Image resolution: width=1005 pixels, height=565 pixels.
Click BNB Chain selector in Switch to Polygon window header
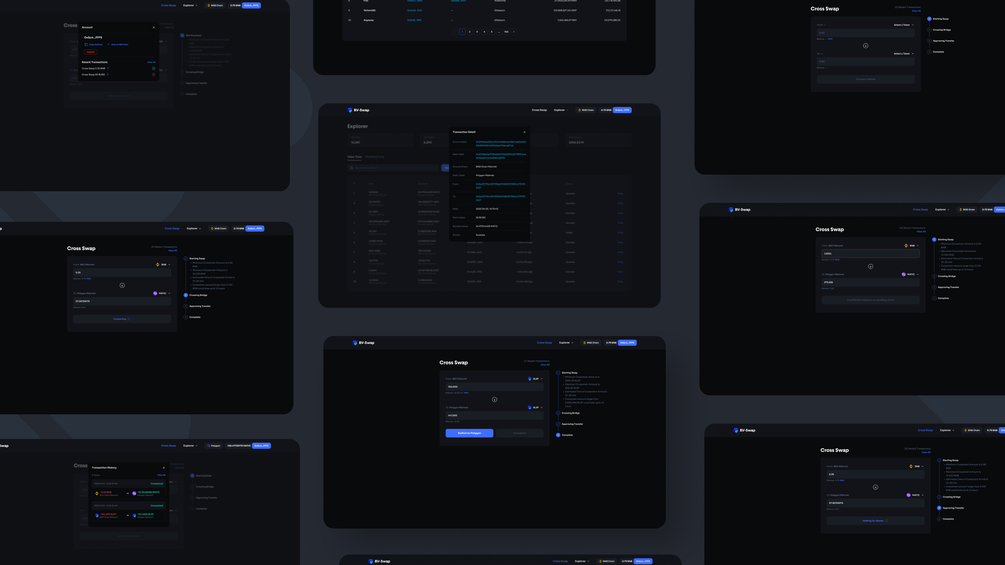(x=591, y=343)
